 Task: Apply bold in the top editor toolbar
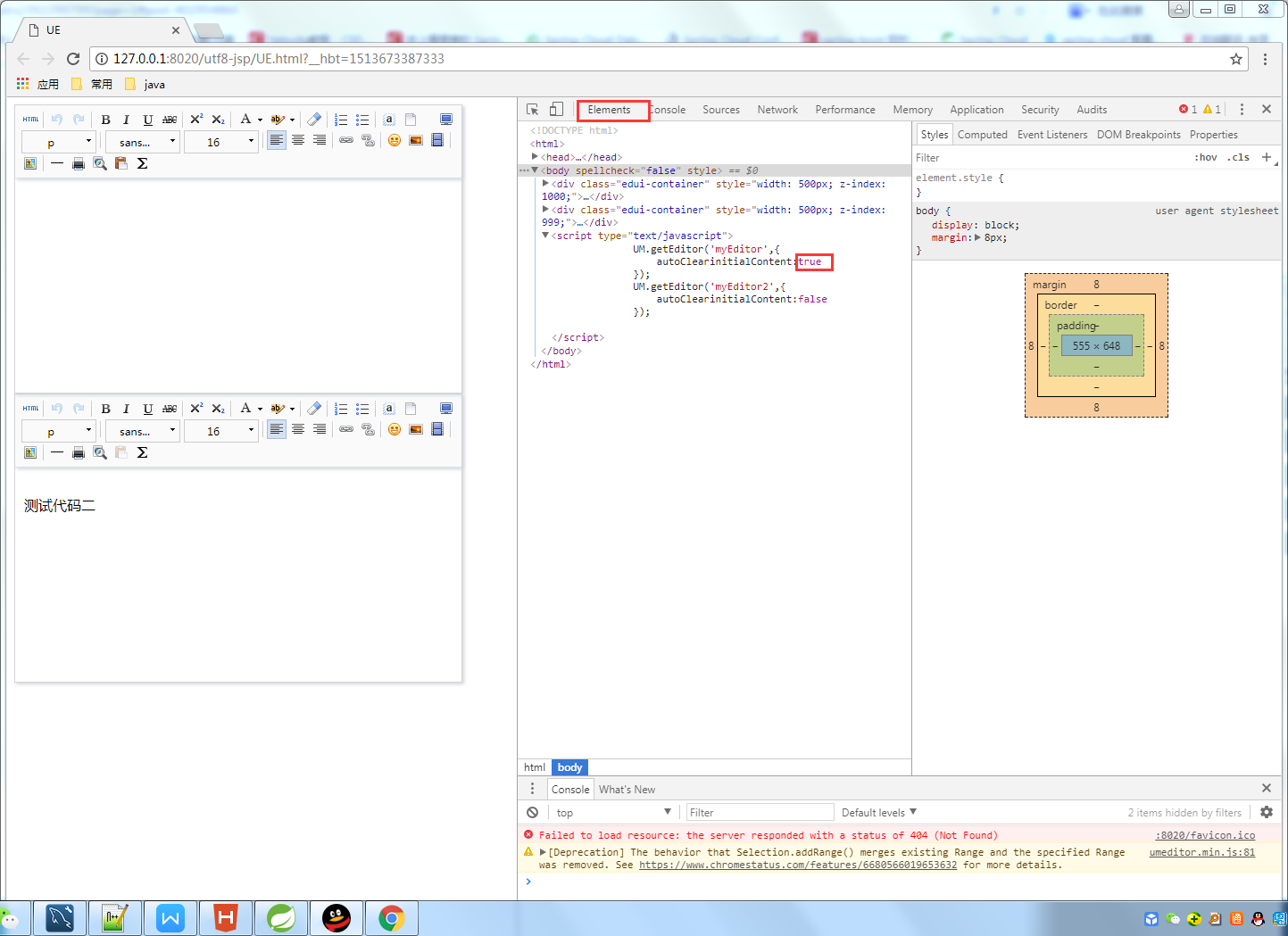tap(105, 120)
